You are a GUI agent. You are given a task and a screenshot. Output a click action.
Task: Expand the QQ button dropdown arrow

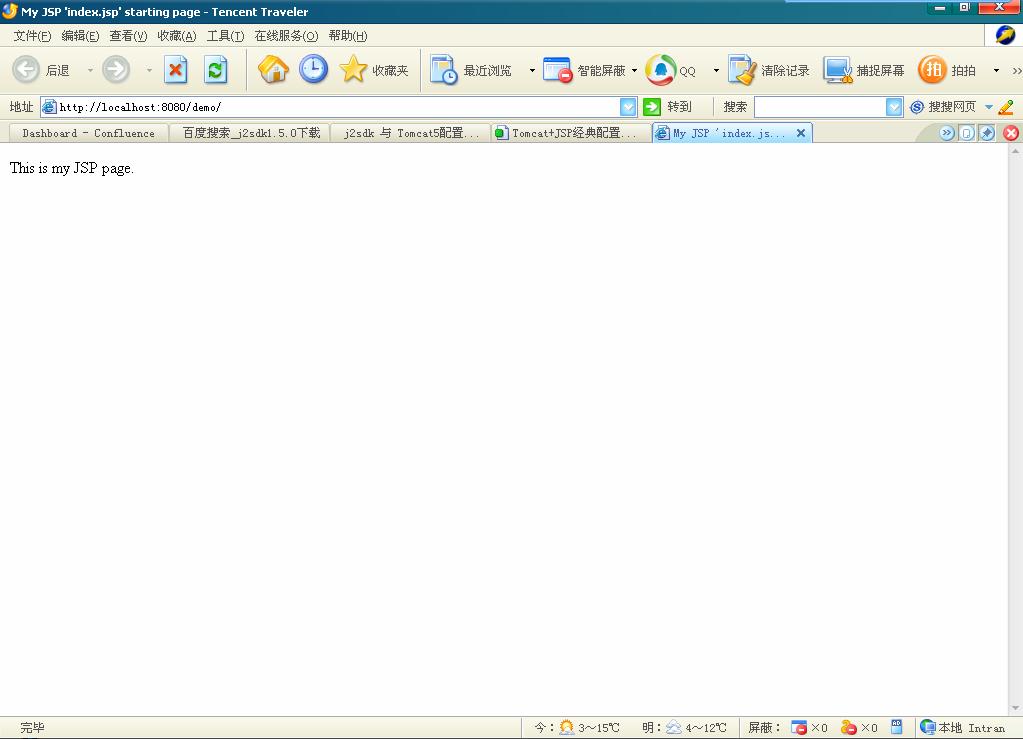pos(714,70)
